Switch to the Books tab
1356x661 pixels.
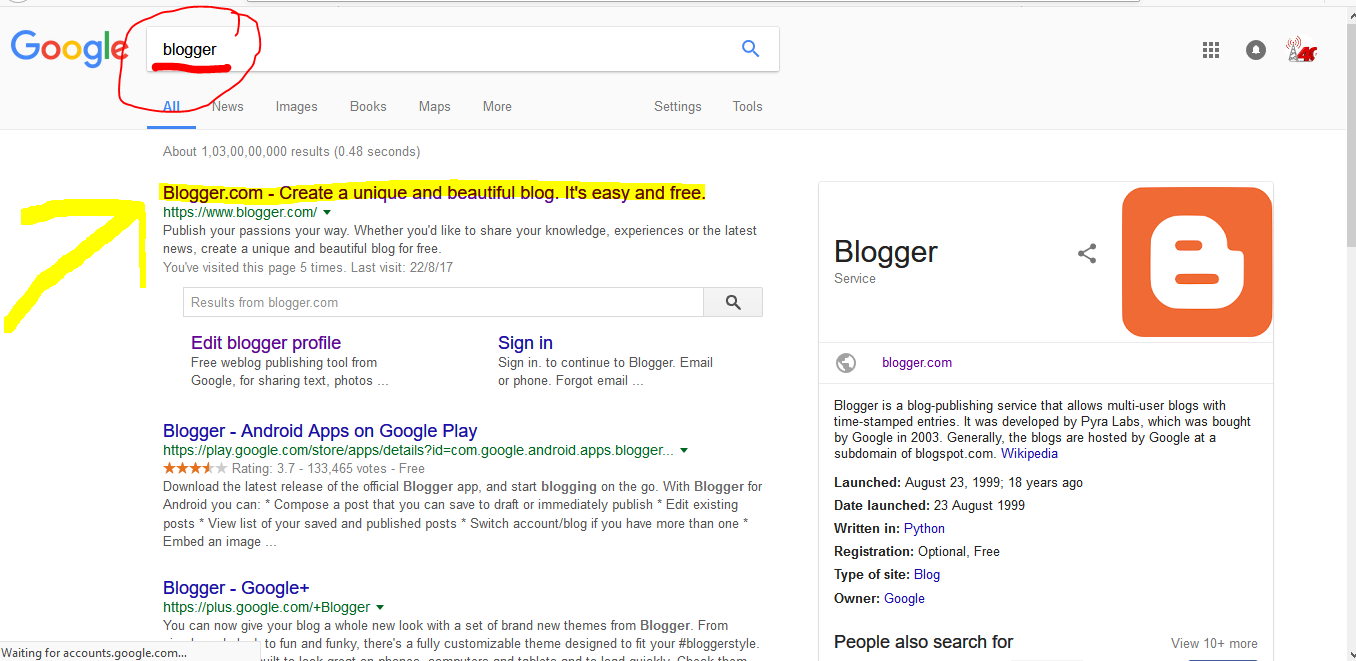368,106
